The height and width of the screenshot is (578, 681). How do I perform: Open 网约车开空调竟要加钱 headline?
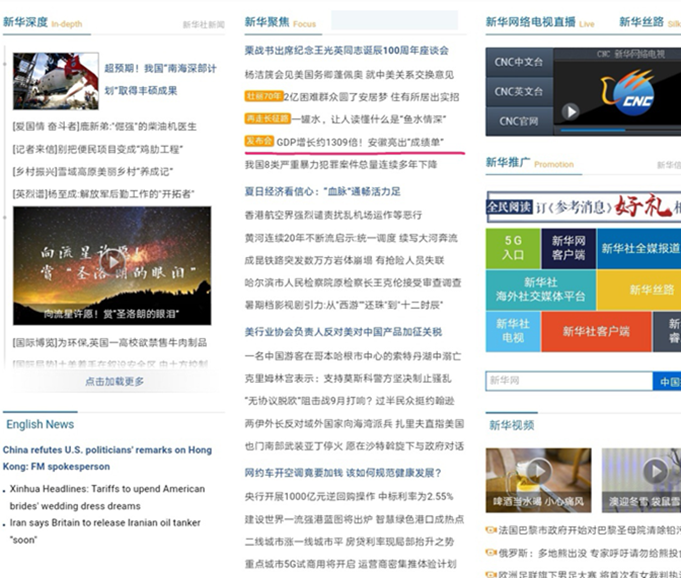point(343,473)
